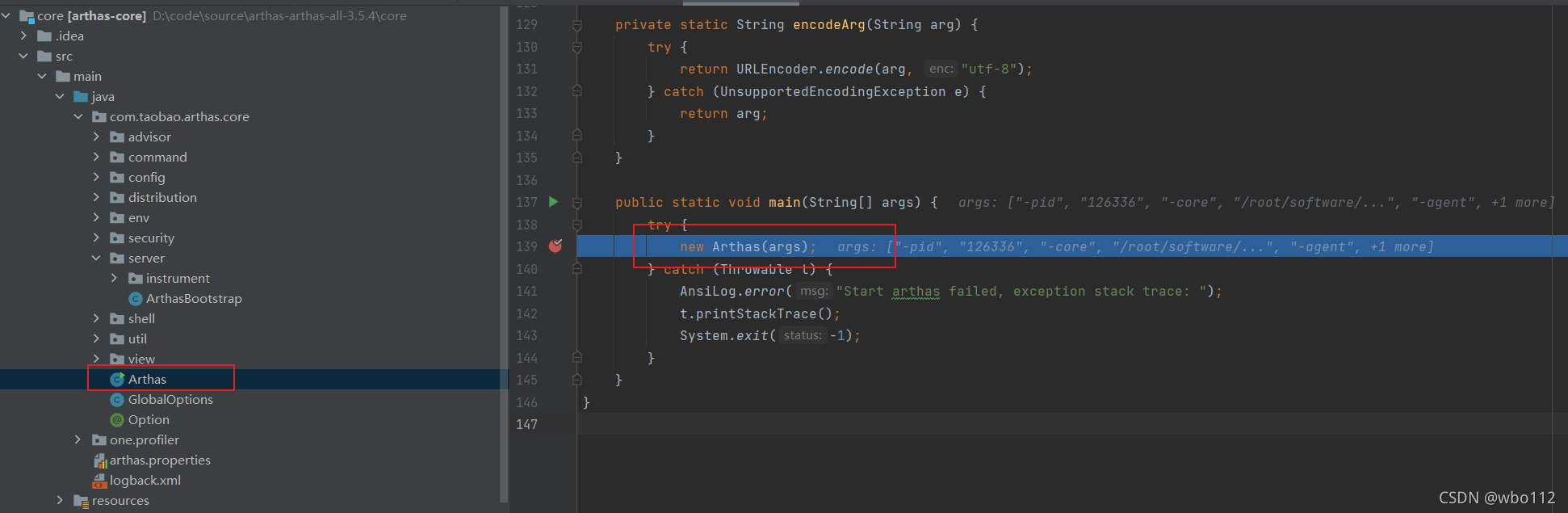Fold the encodeArg method at line 129

[x=577, y=25]
